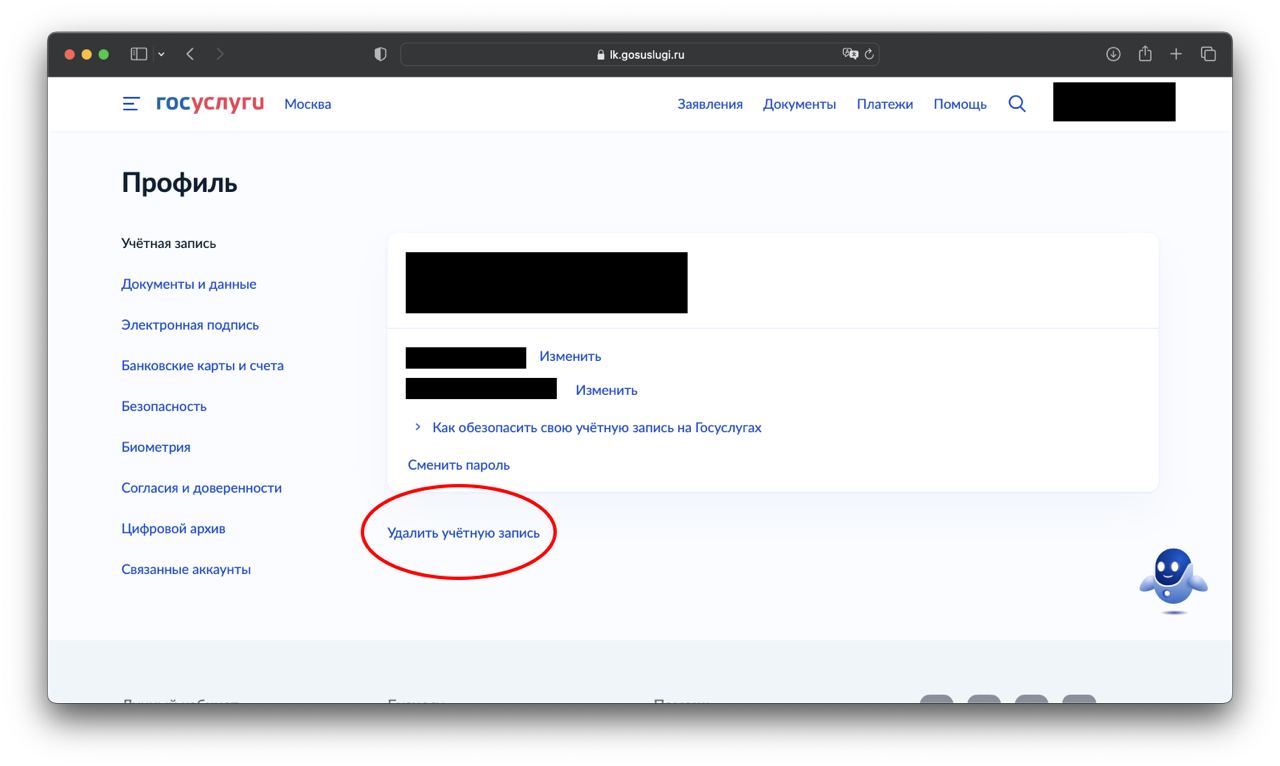The image size is (1280, 766).
Task: Open the Gosuslugi hamburger menu
Action: point(130,104)
